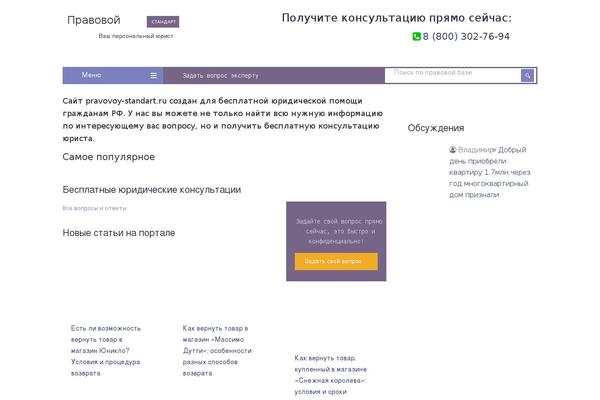Open the Снежная королева return article
The image size is (600, 400).
click(331, 375)
